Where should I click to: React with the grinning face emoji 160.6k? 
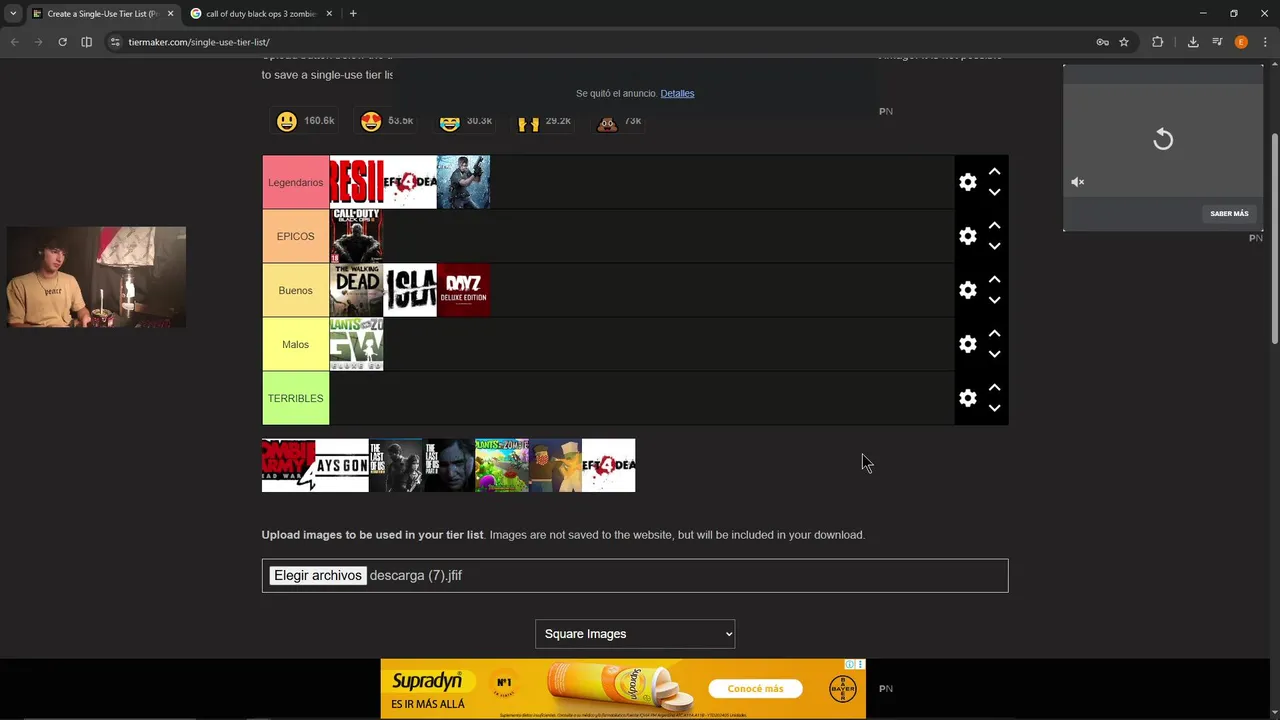pos(305,121)
